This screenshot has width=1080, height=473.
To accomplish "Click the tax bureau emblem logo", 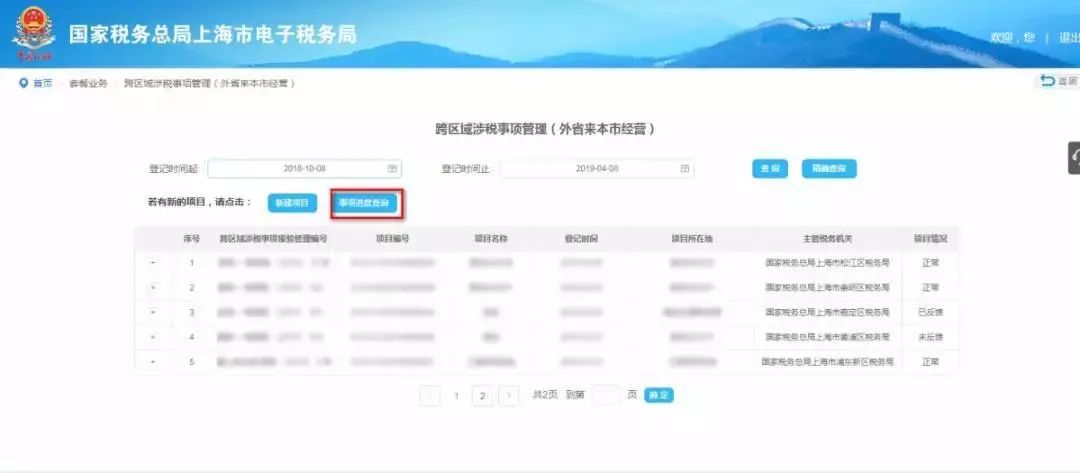I will tap(33, 33).
